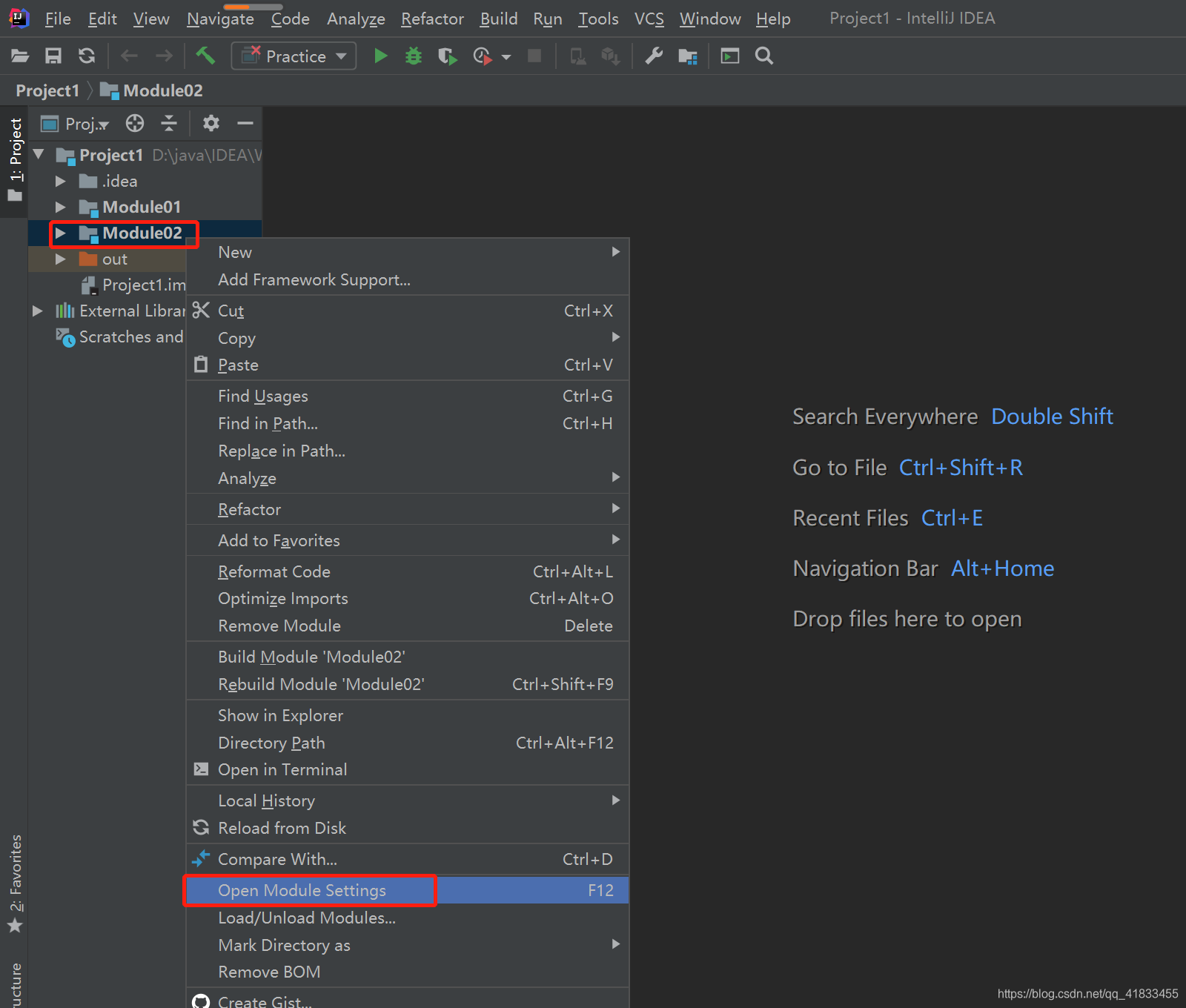The height and width of the screenshot is (1008, 1186).
Task: Click the Synchronize reload toolbar icon
Action: tap(87, 56)
